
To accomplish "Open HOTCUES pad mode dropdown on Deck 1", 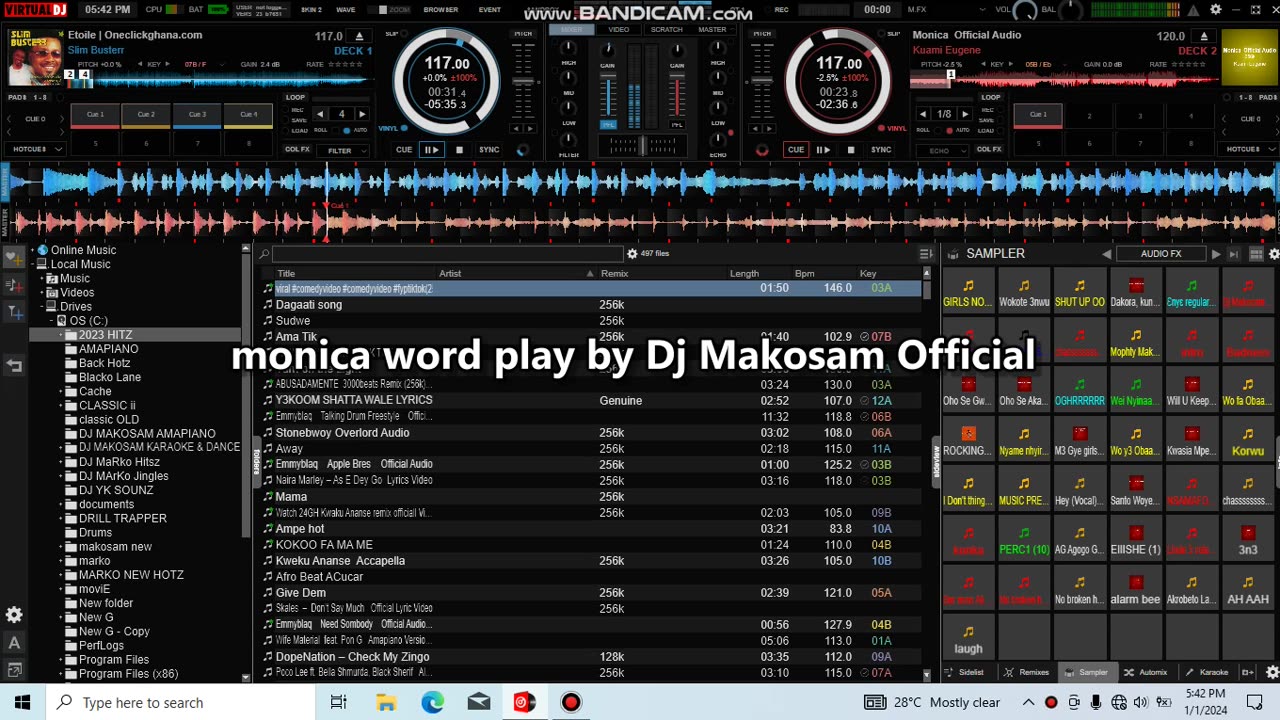I will coord(37,149).
